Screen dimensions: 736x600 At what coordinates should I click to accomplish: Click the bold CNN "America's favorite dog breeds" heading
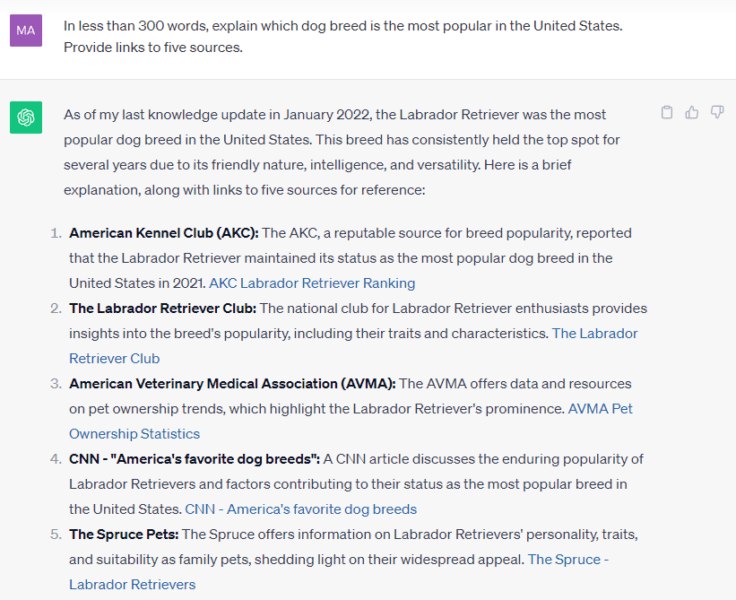coord(194,459)
